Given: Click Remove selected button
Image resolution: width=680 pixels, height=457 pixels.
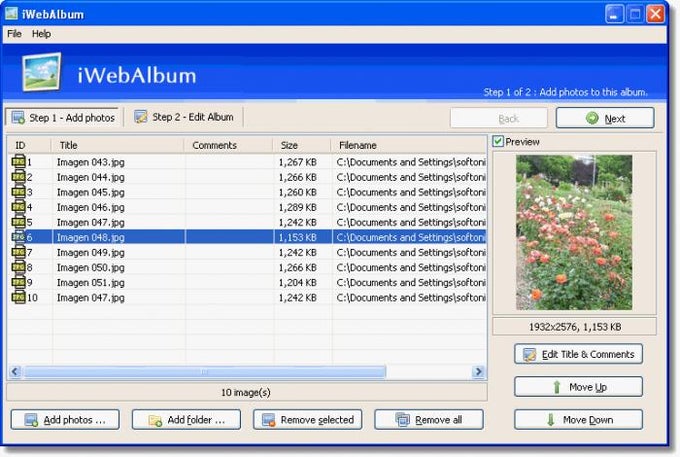Looking at the screenshot, I should (307, 420).
